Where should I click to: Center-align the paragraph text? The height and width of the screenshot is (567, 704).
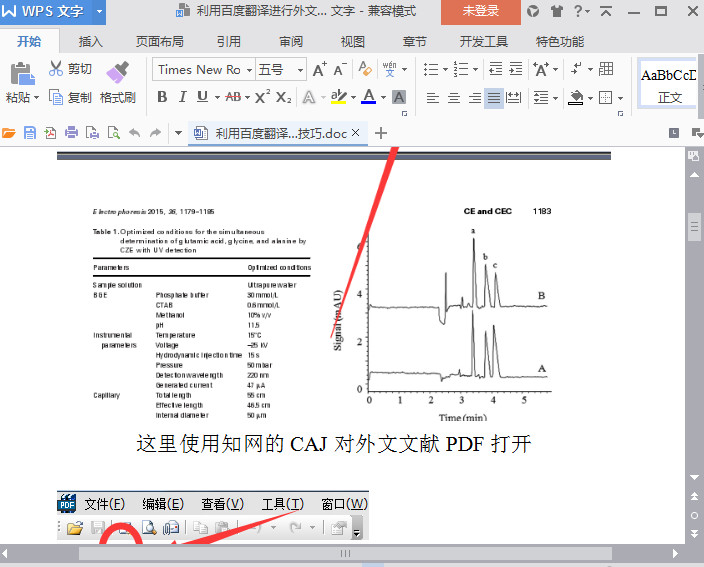[x=453, y=98]
